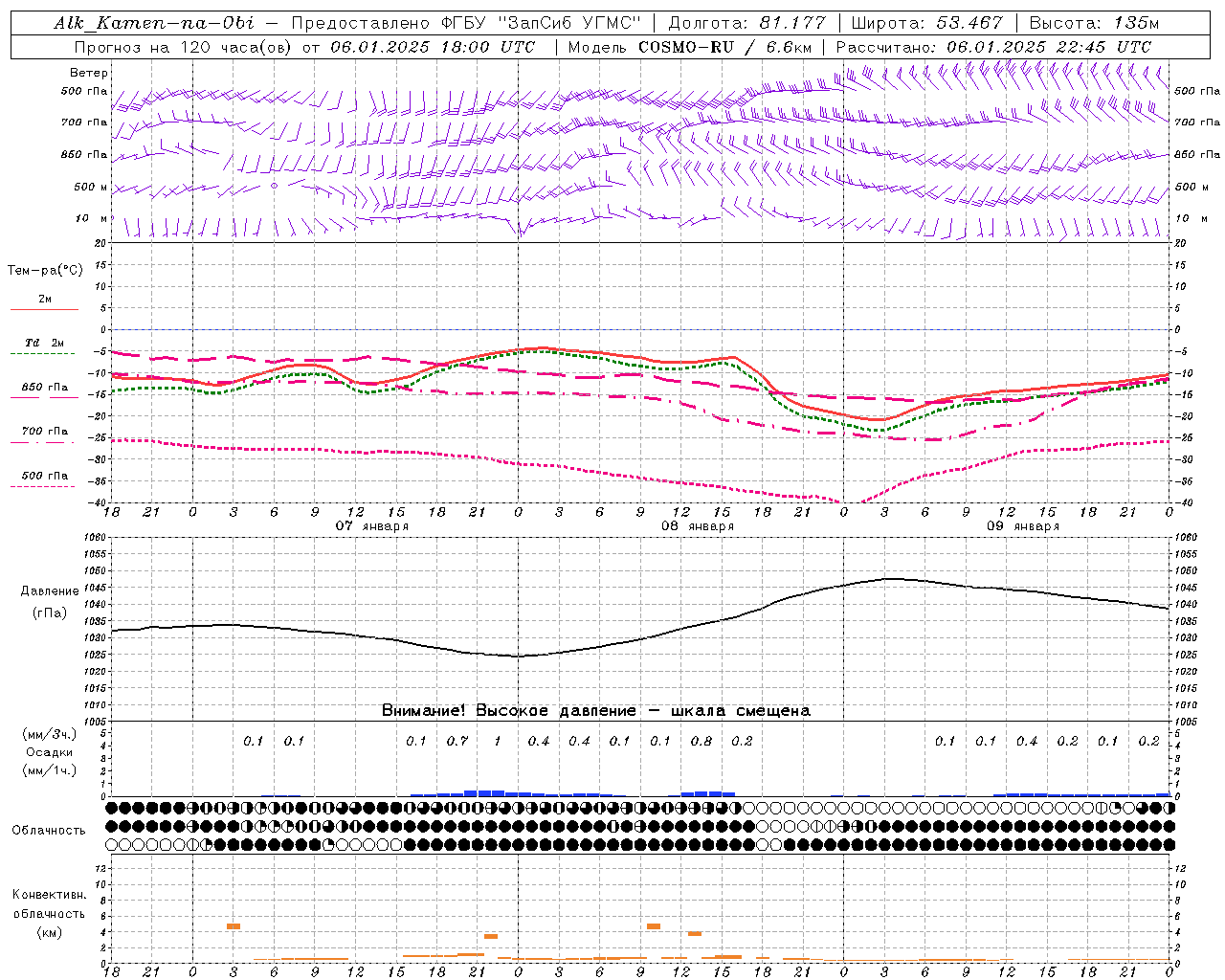Click the "-40" value on left temperature axis
Viewport: 1225px width, 980px height.
coord(99,503)
